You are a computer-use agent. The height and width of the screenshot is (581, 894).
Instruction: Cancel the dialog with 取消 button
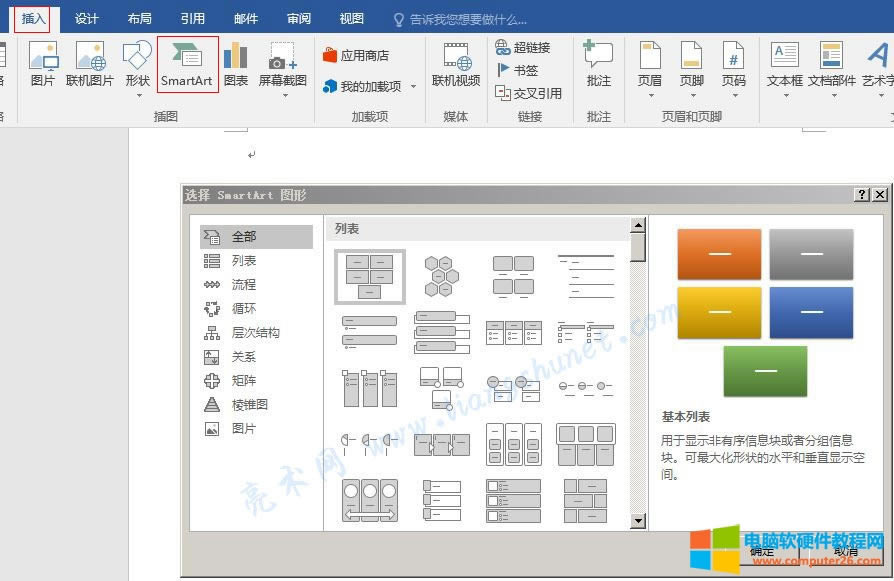pos(847,551)
